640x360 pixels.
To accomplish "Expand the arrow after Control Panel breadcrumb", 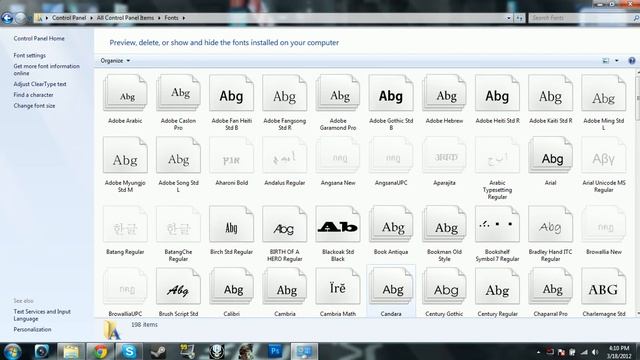I will [91, 18].
